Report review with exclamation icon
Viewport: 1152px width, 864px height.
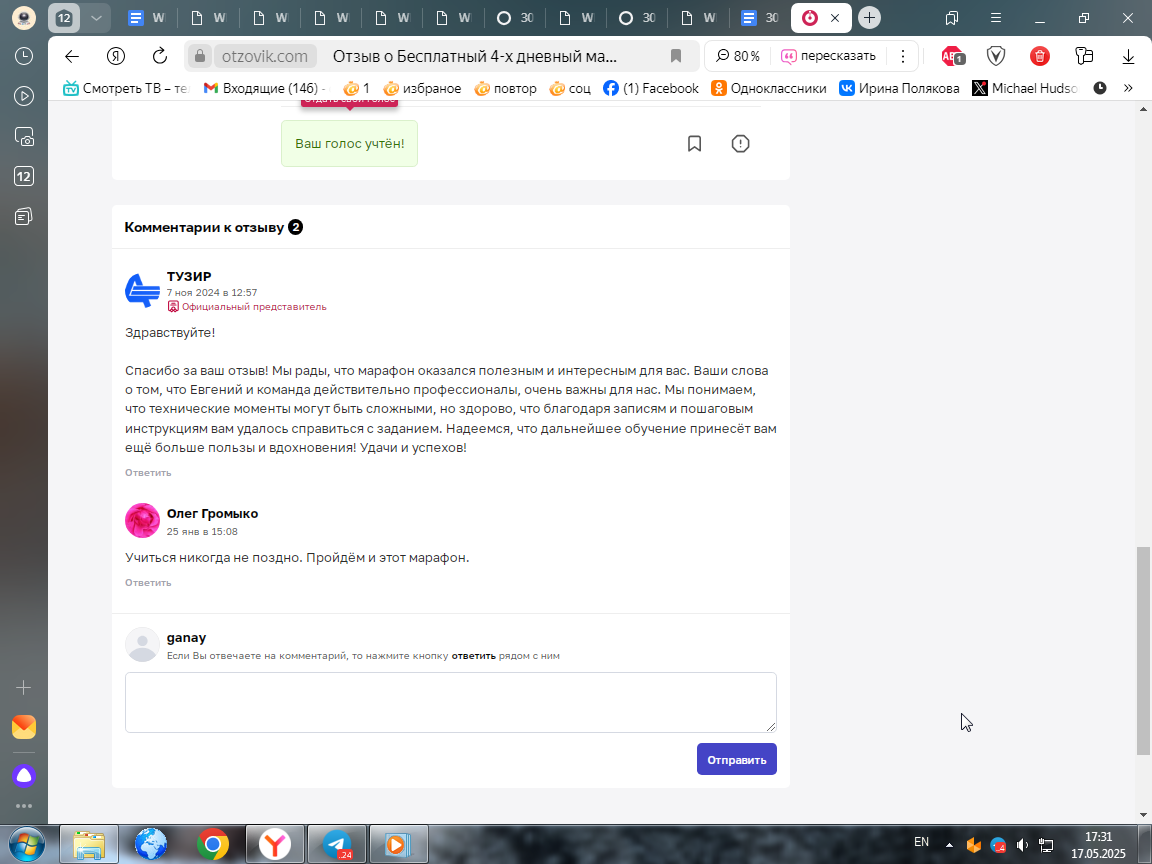pos(741,143)
